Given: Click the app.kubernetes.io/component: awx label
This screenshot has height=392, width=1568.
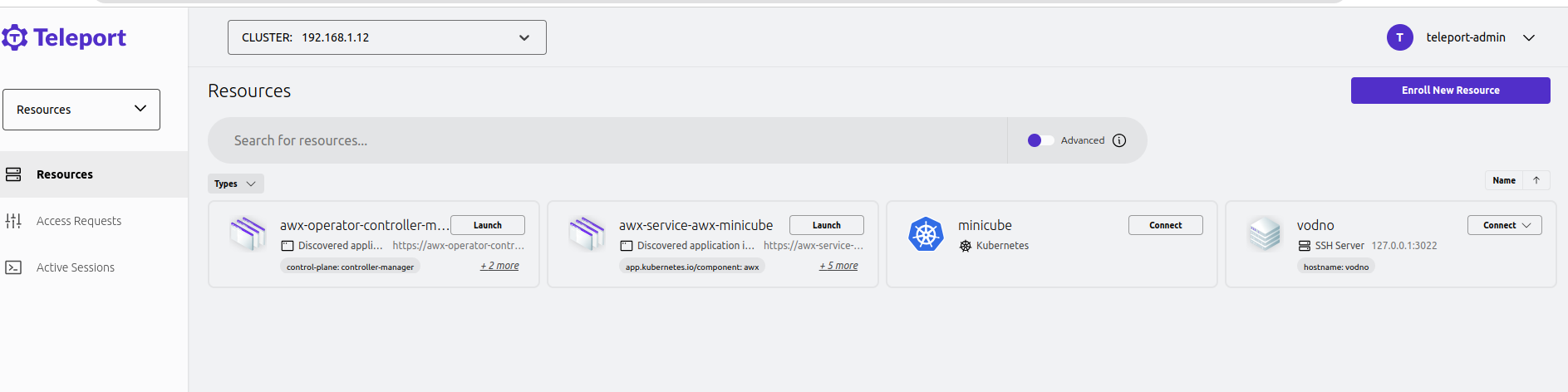Looking at the screenshot, I should tap(692, 267).
